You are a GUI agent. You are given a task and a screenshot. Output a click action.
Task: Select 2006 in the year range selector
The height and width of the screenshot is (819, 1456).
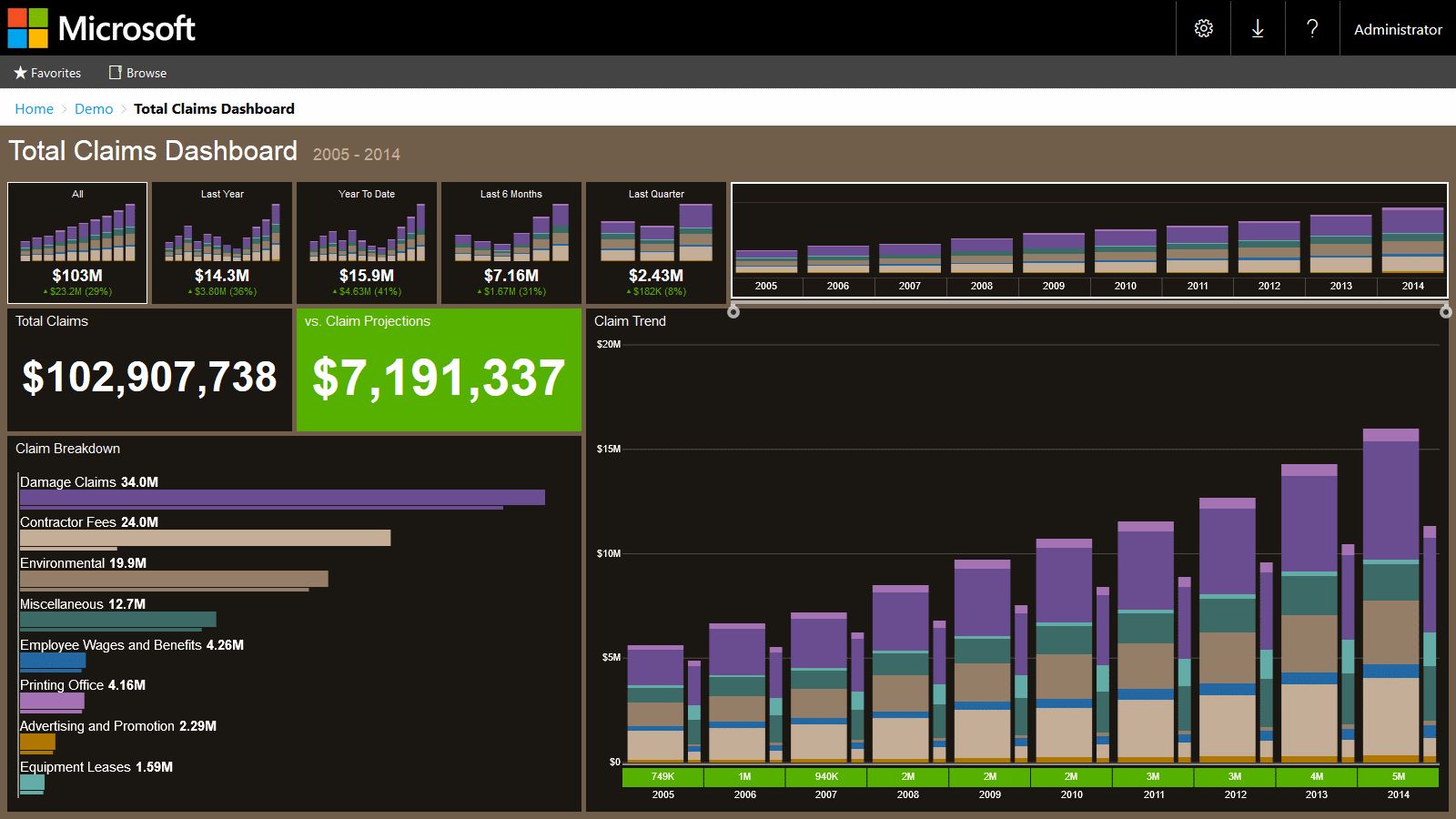[x=838, y=286]
